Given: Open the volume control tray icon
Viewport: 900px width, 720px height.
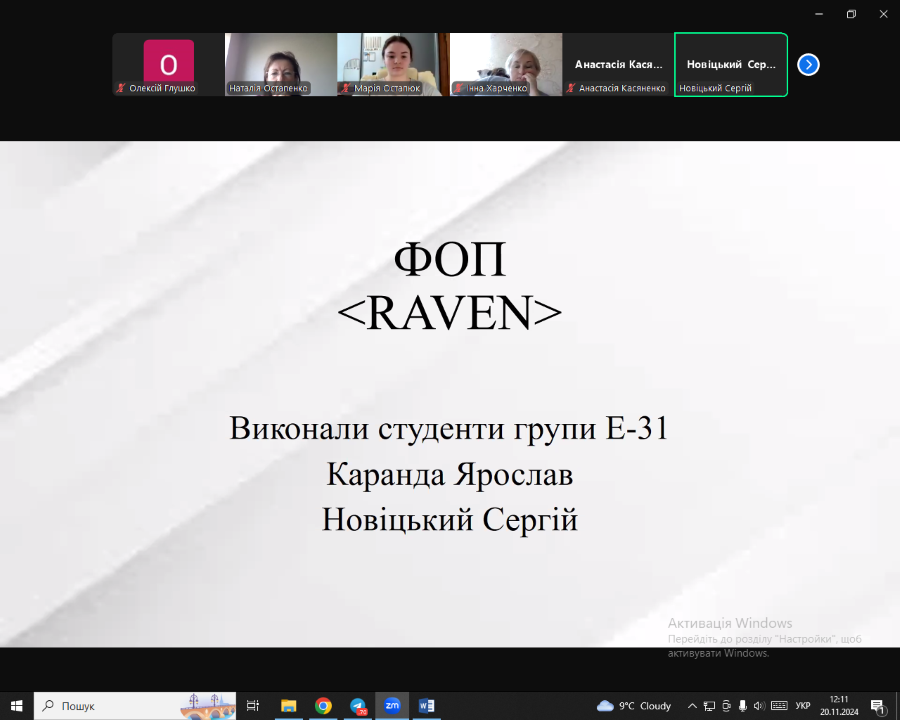Looking at the screenshot, I should coord(759,706).
